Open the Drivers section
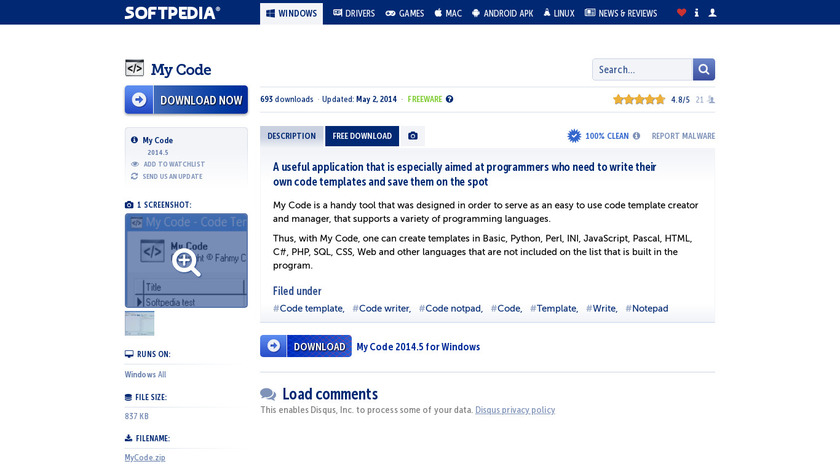 pyautogui.click(x=354, y=13)
